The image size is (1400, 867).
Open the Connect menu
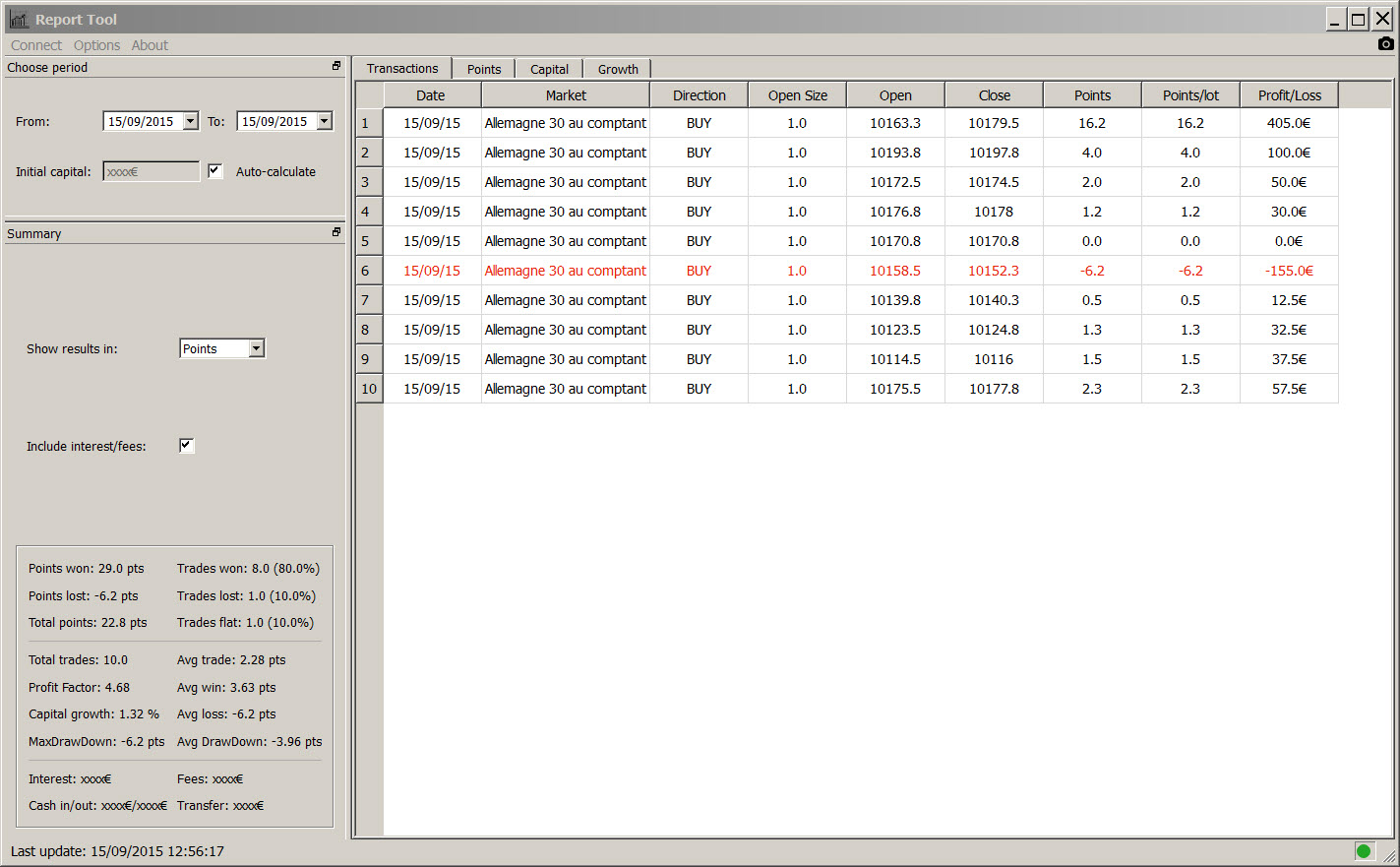coord(36,45)
